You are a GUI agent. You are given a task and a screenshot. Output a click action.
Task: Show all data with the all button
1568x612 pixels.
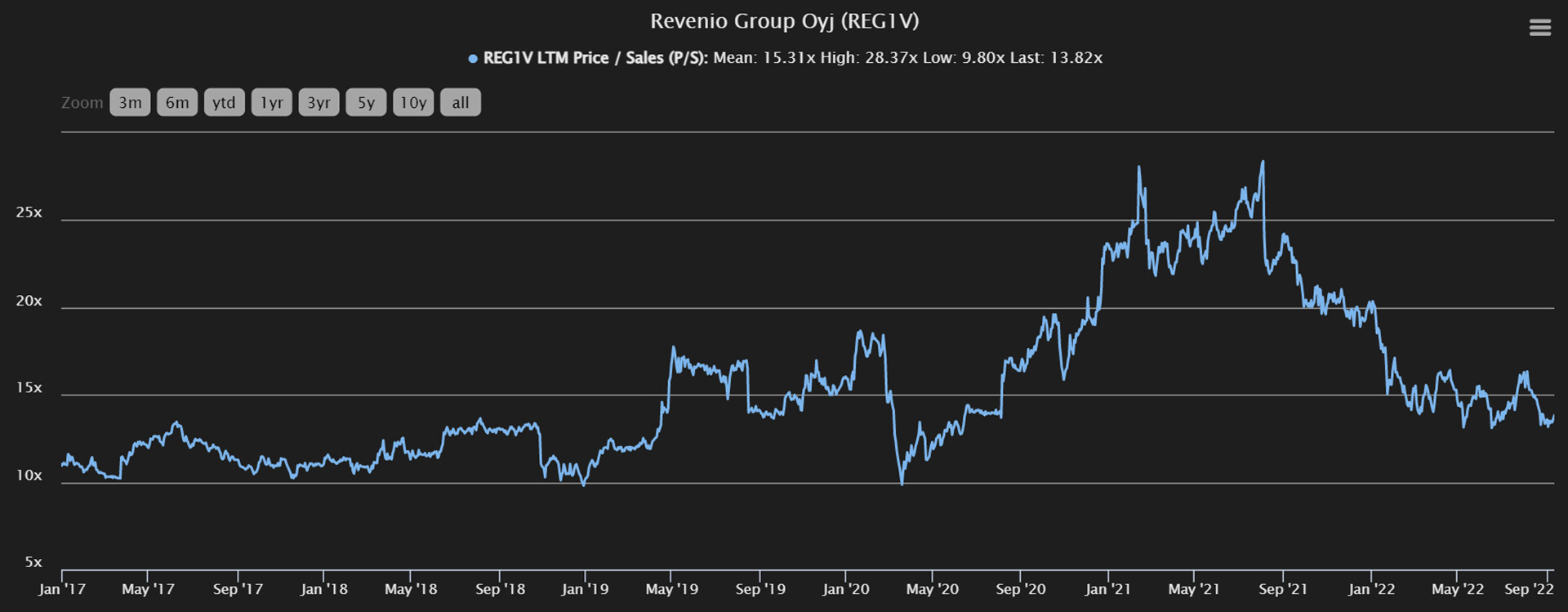point(461,103)
